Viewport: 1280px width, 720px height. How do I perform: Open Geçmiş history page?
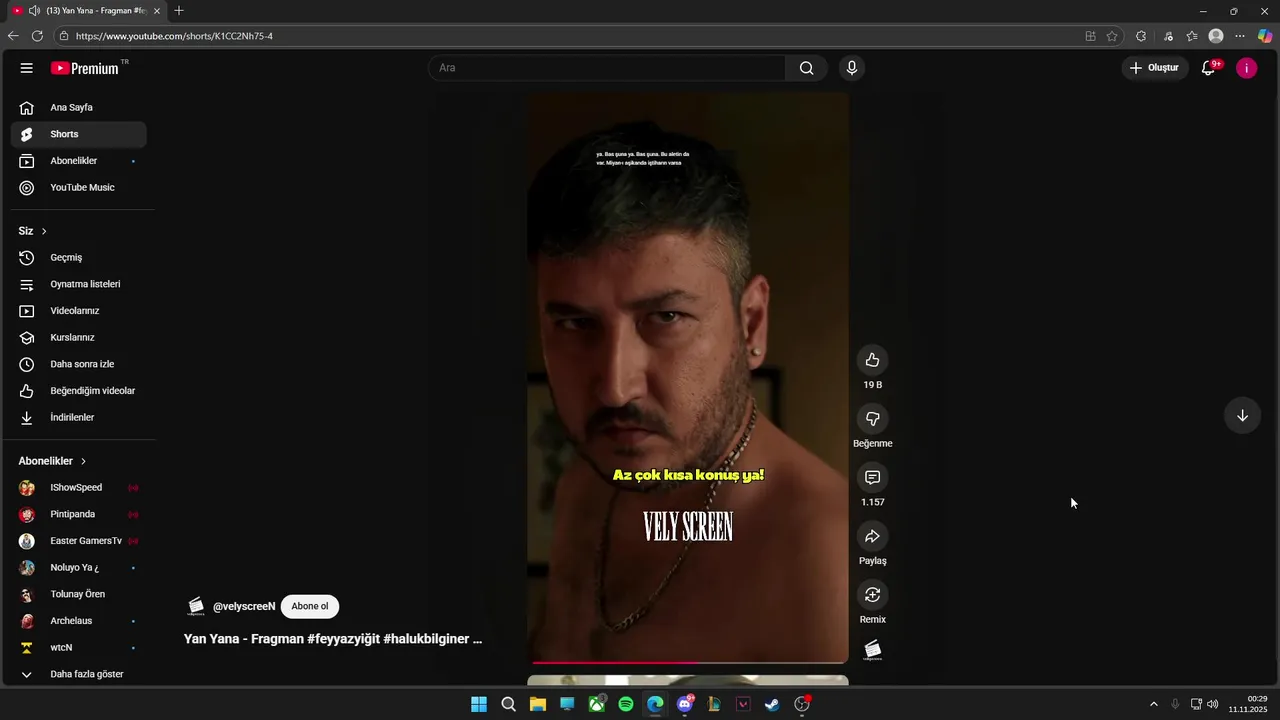(x=79, y=257)
